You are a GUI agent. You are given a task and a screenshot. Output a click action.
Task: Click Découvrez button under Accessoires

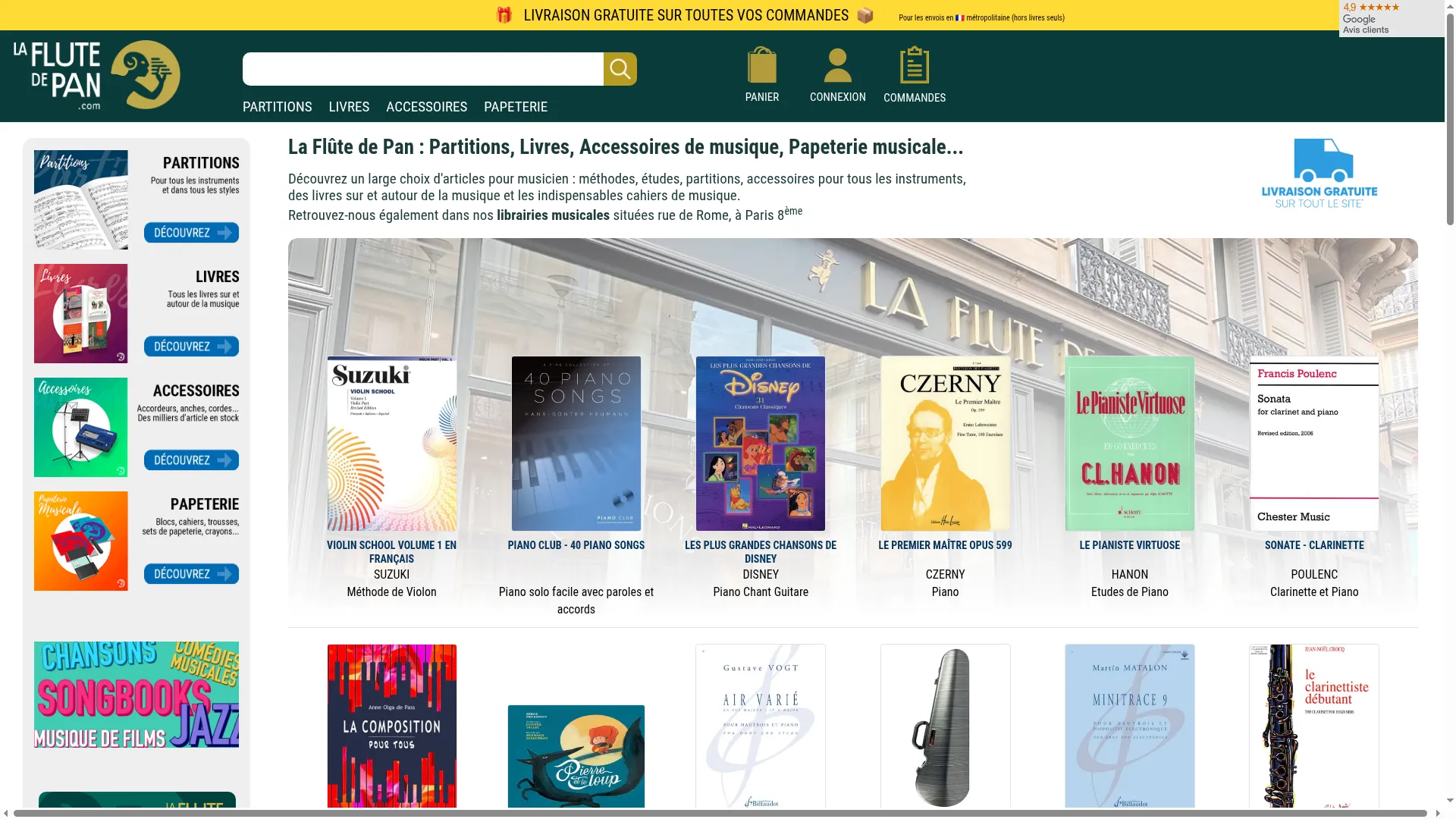191,460
